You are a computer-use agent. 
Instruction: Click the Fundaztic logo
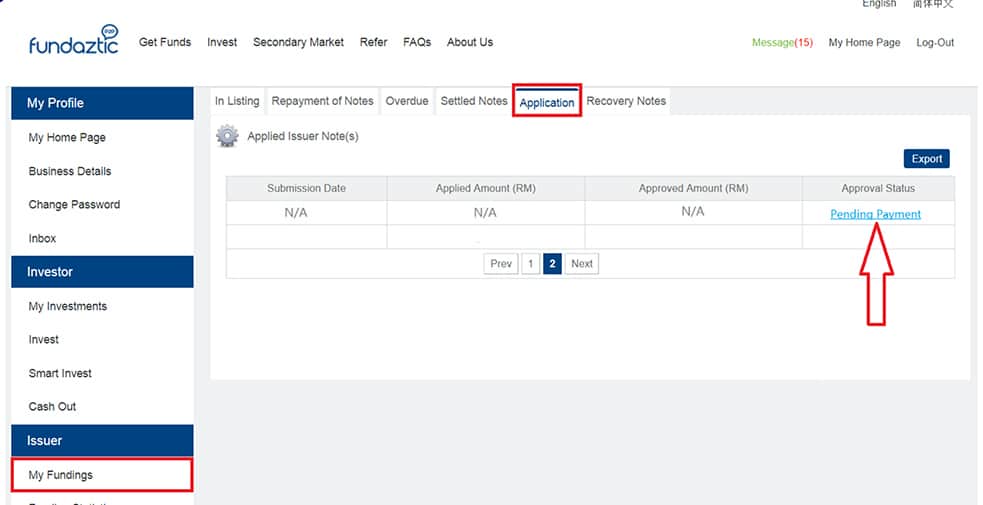click(74, 41)
